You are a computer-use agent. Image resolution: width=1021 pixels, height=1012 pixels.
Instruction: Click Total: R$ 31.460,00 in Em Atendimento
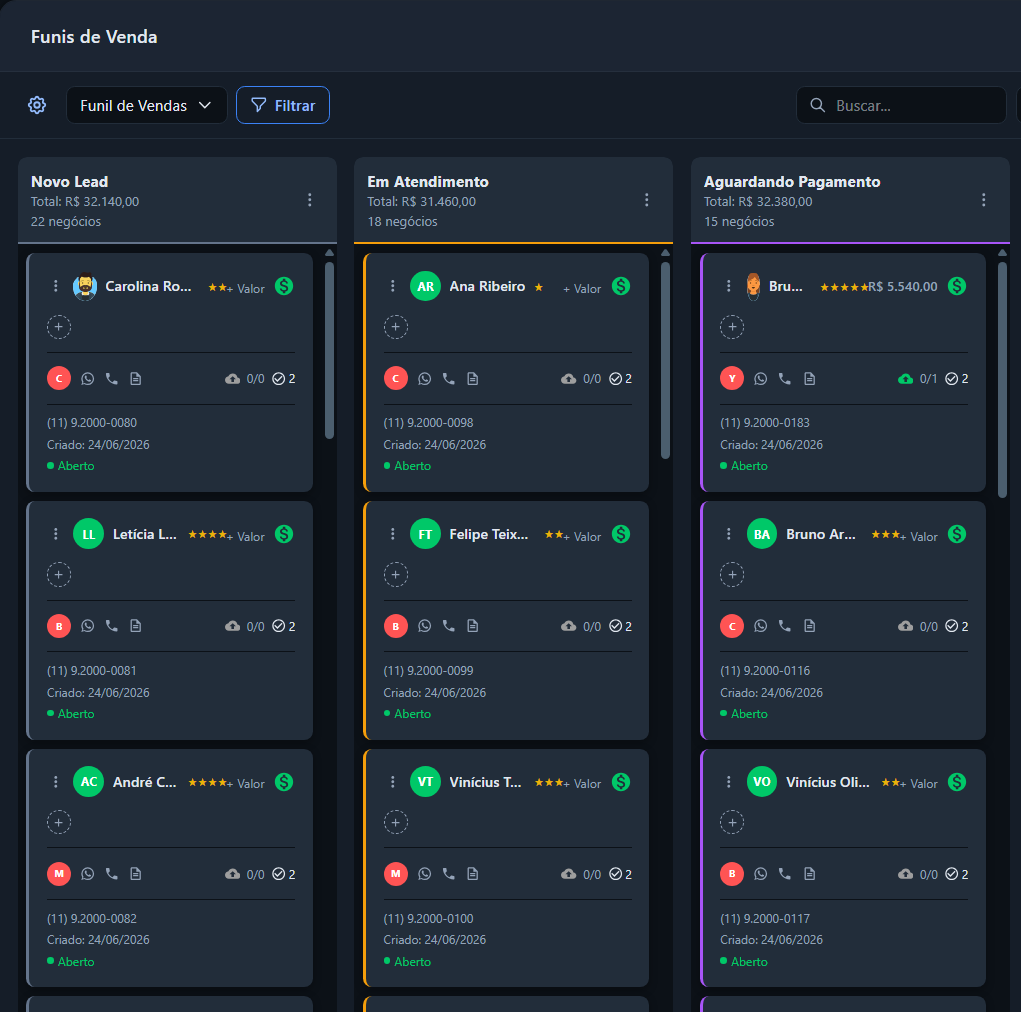pyautogui.click(x=421, y=201)
